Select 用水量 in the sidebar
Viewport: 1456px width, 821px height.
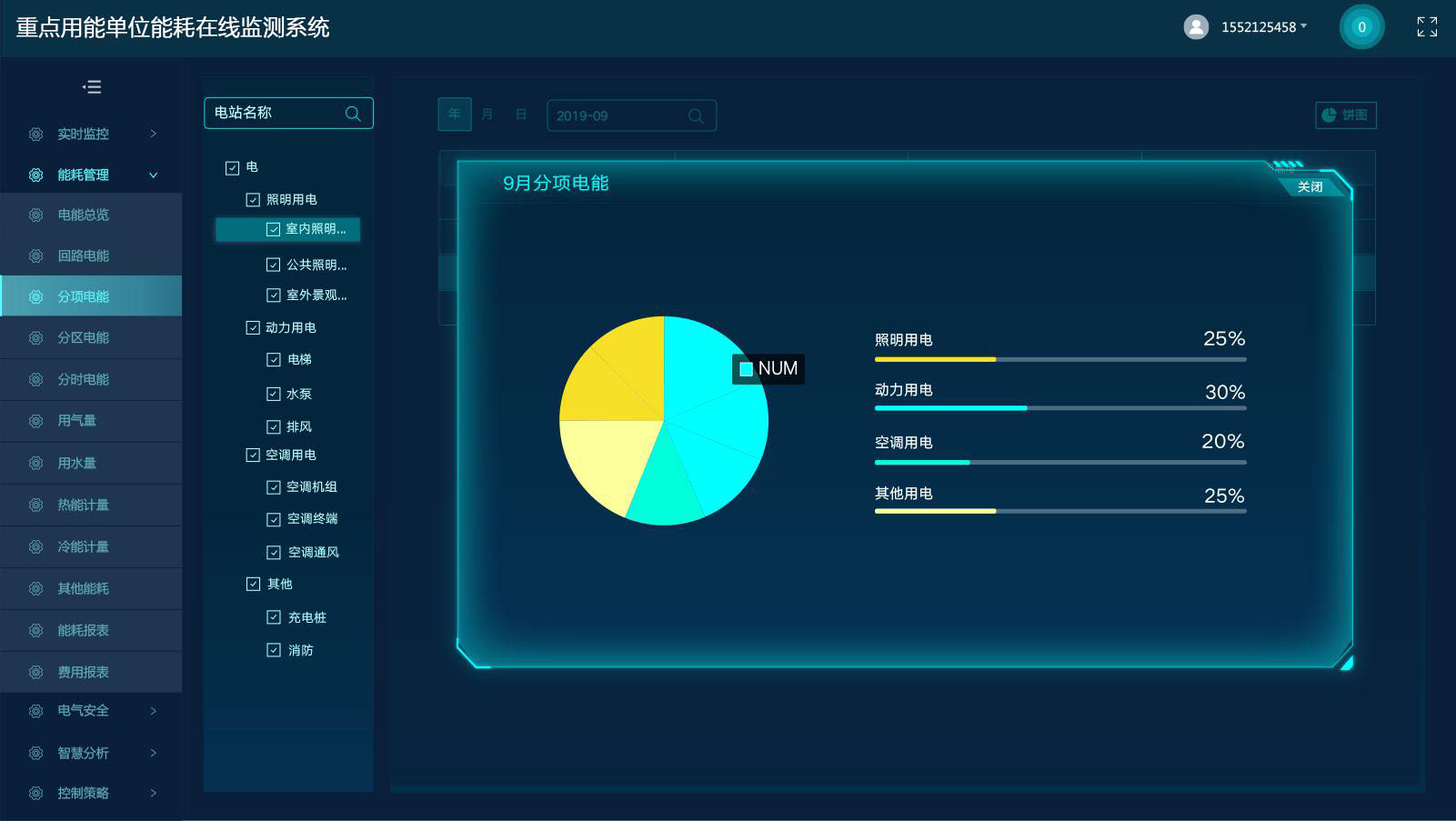click(x=76, y=464)
